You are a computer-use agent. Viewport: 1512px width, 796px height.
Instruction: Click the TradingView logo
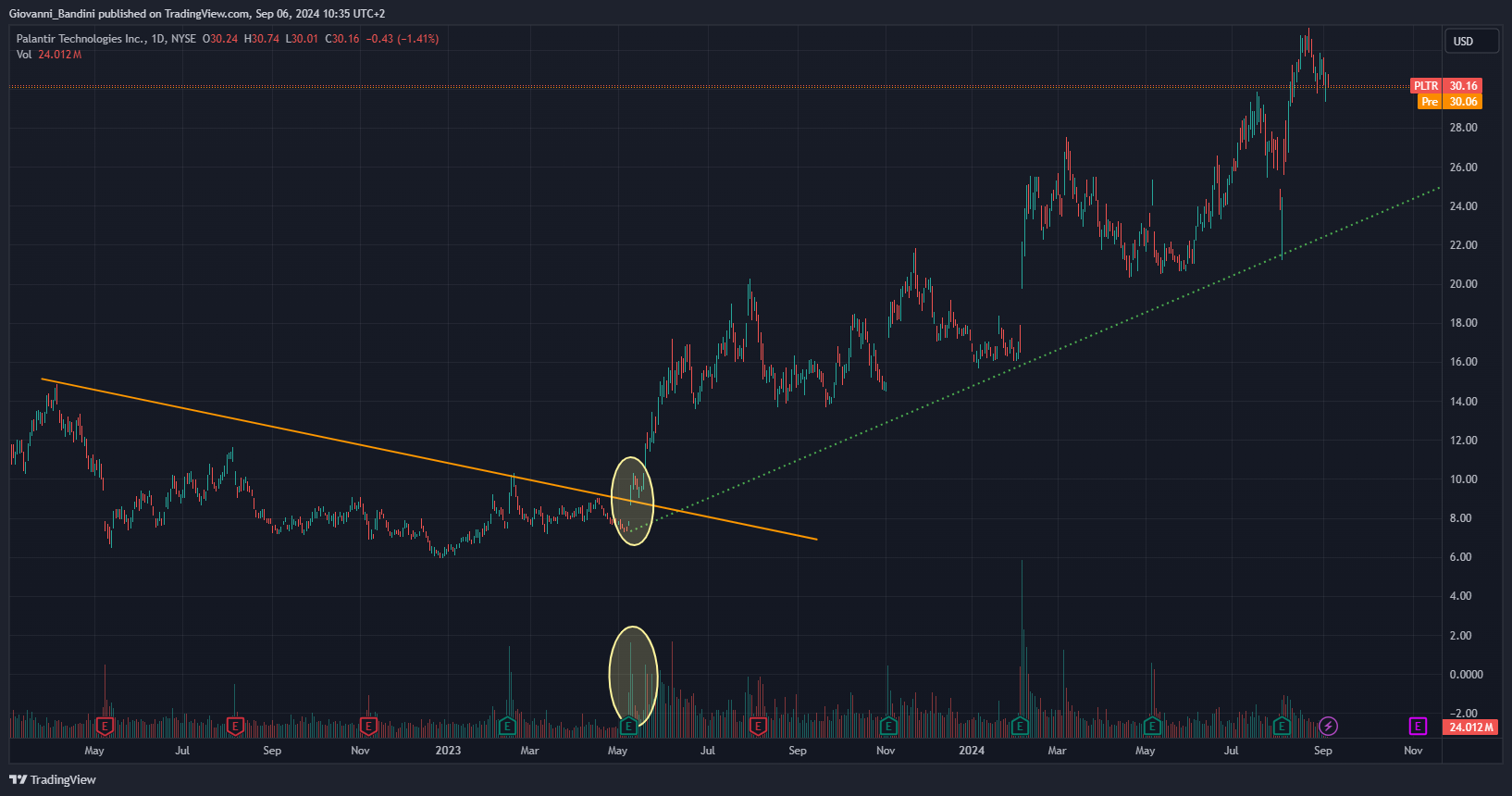(53, 779)
